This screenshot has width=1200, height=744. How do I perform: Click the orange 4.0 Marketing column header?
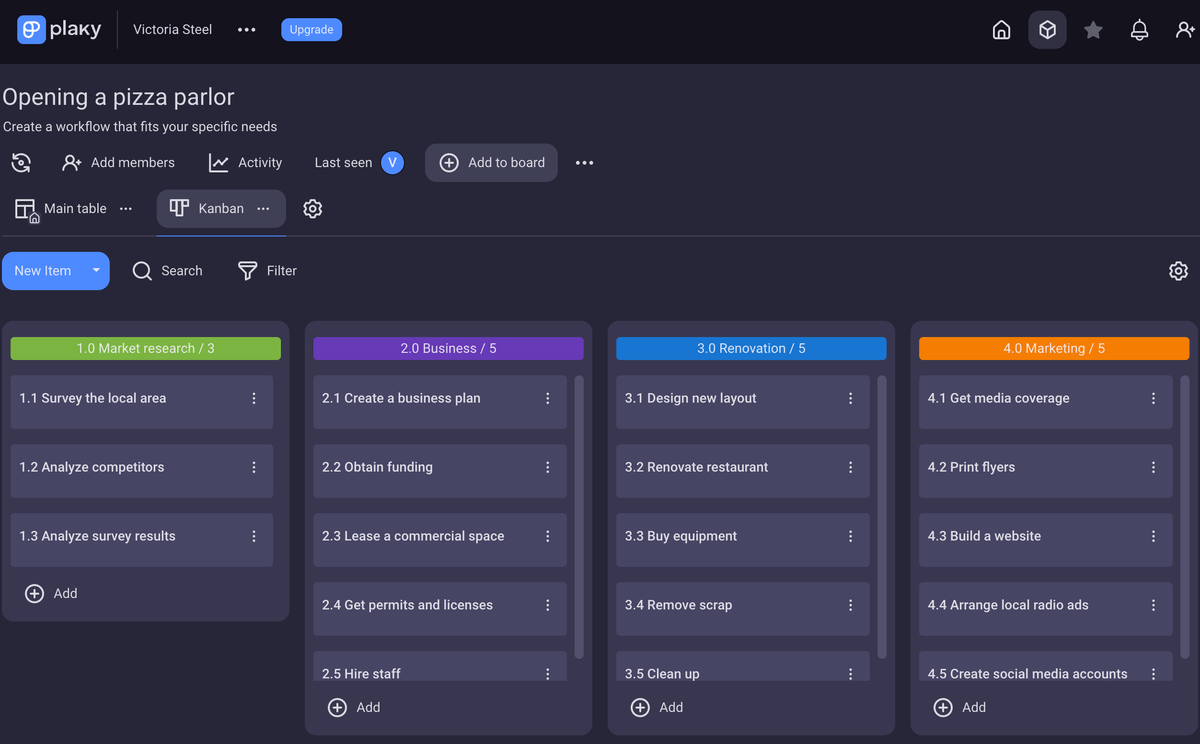[x=1054, y=348]
